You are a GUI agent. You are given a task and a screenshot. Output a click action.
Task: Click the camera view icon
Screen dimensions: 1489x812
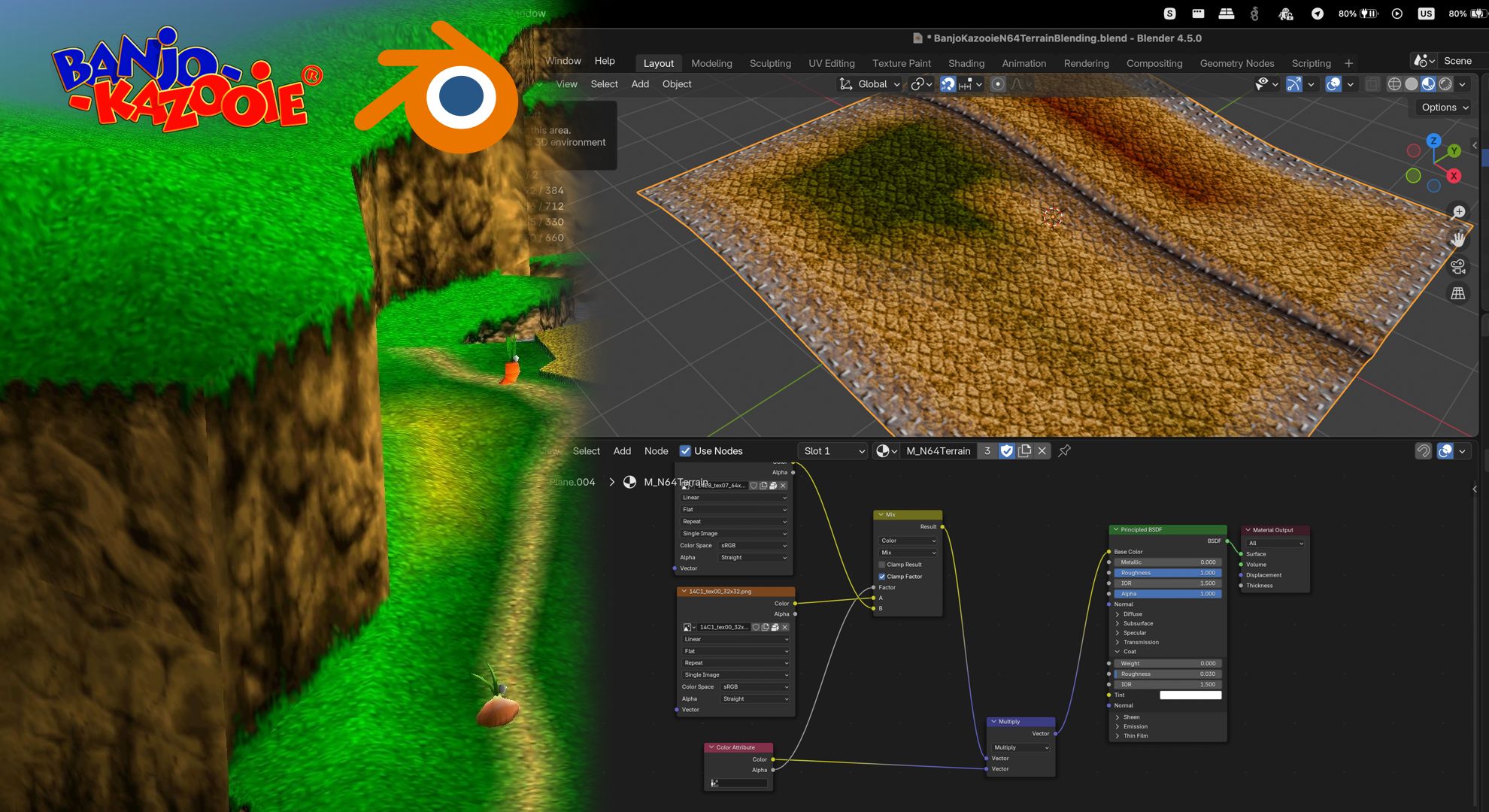click(x=1458, y=266)
